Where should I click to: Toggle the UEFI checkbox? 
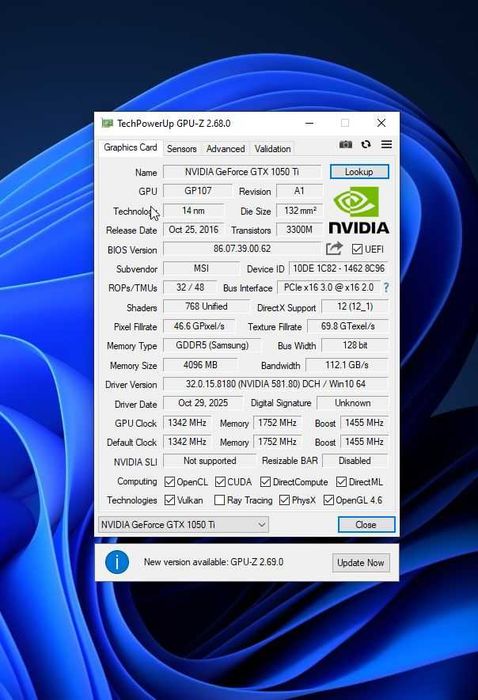click(x=357, y=249)
